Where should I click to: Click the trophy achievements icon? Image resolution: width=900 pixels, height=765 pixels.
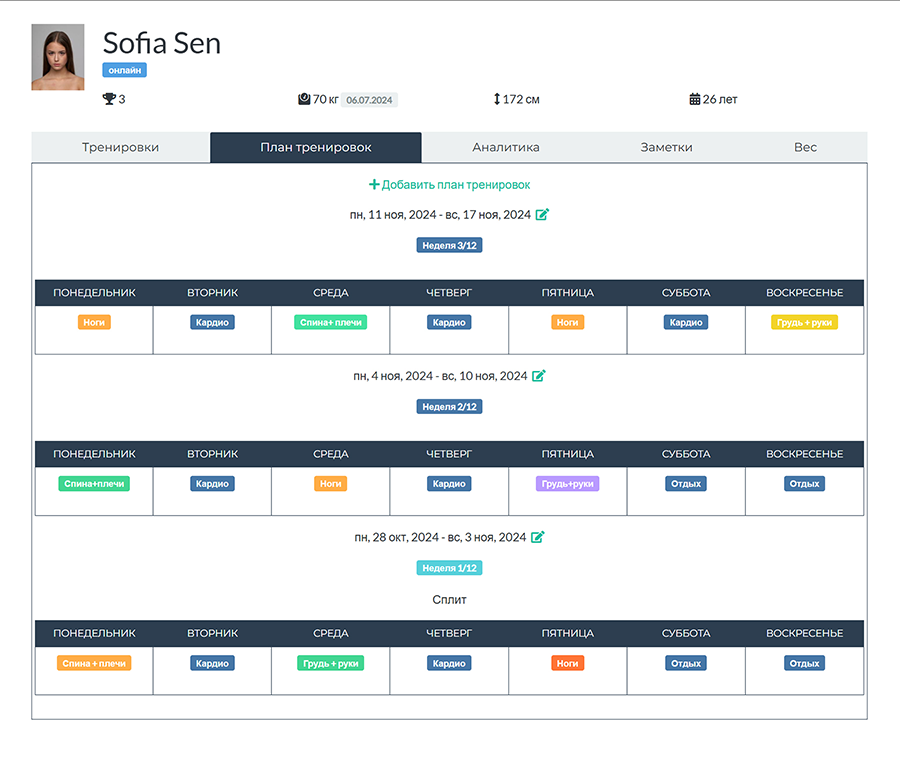[x=109, y=99]
